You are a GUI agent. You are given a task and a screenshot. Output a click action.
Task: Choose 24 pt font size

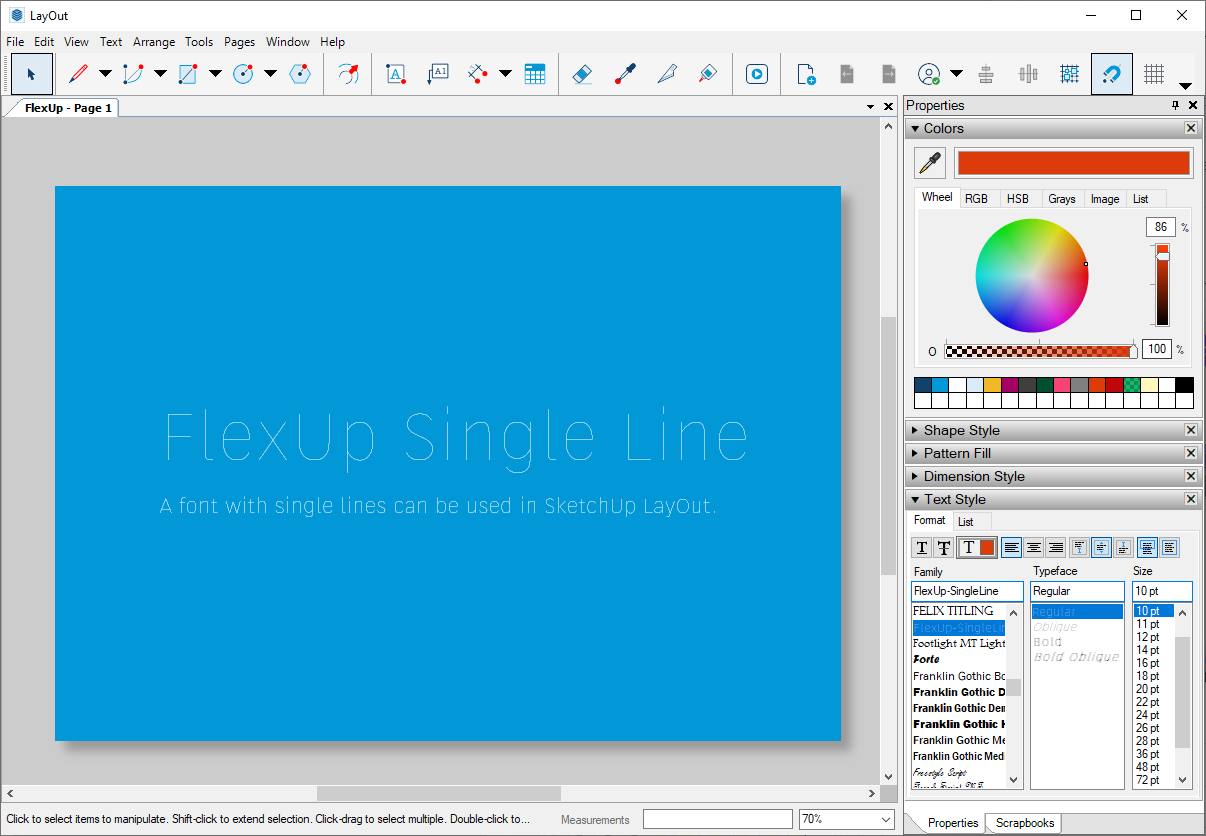pyautogui.click(x=1148, y=715)
